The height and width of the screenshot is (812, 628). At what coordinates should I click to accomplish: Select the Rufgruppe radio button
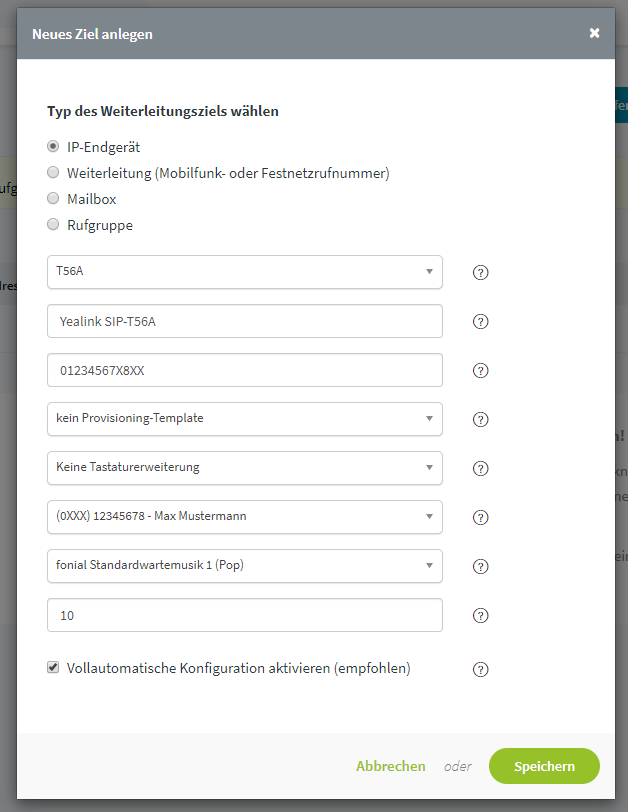click(x=53, y=224)
